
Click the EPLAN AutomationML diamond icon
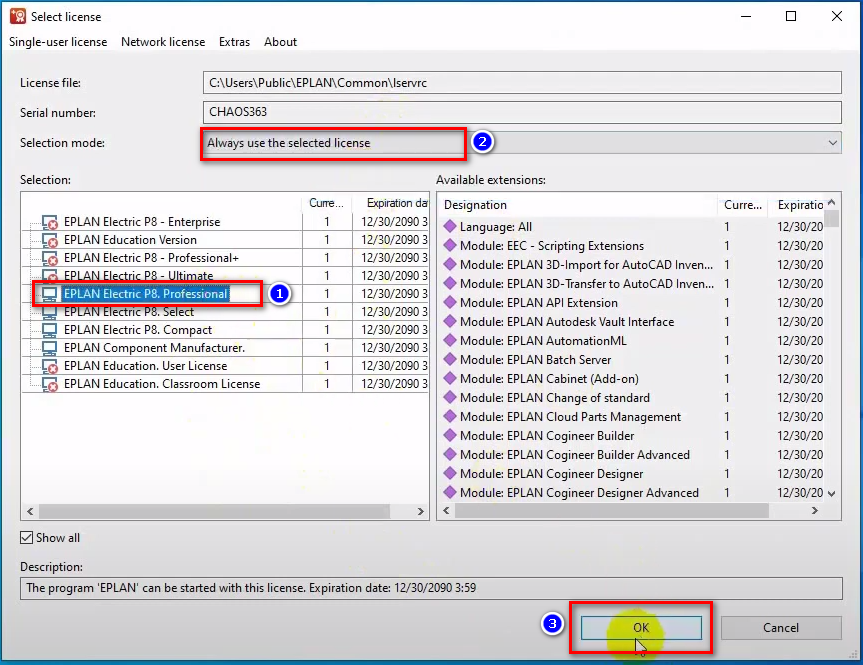coord(450,340)
